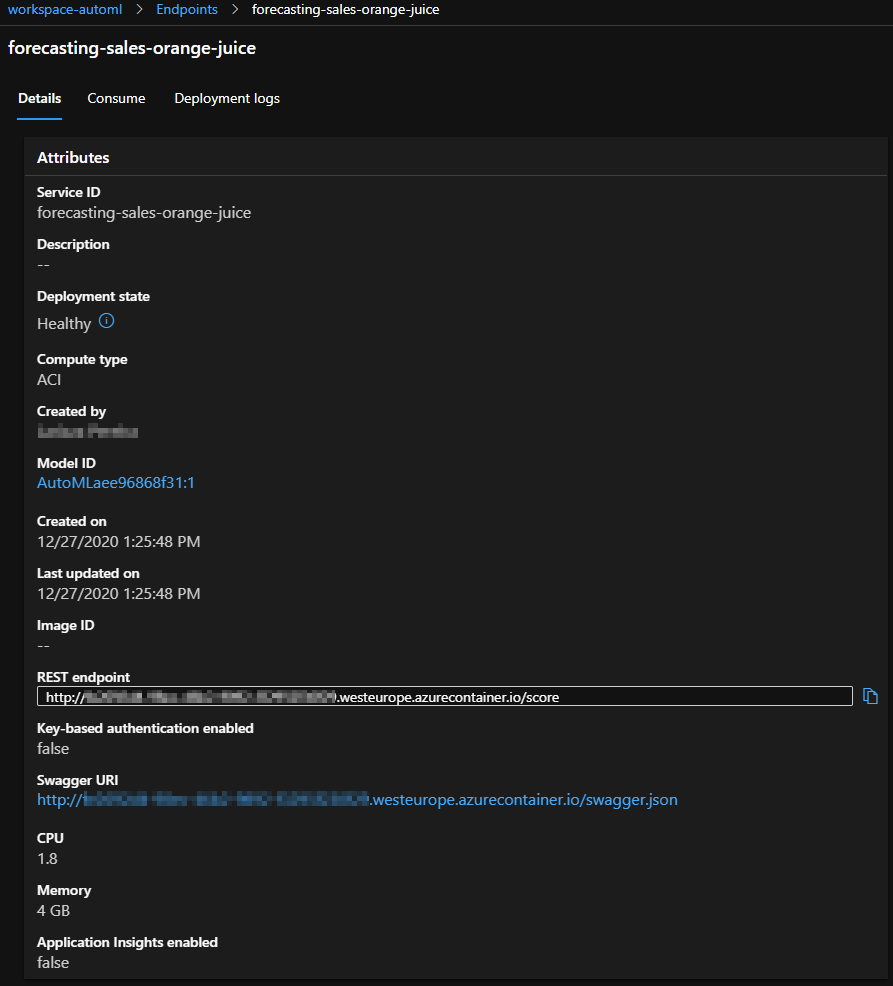
Task: Click inside the REST endpoint field
Action: coord(445,697)
